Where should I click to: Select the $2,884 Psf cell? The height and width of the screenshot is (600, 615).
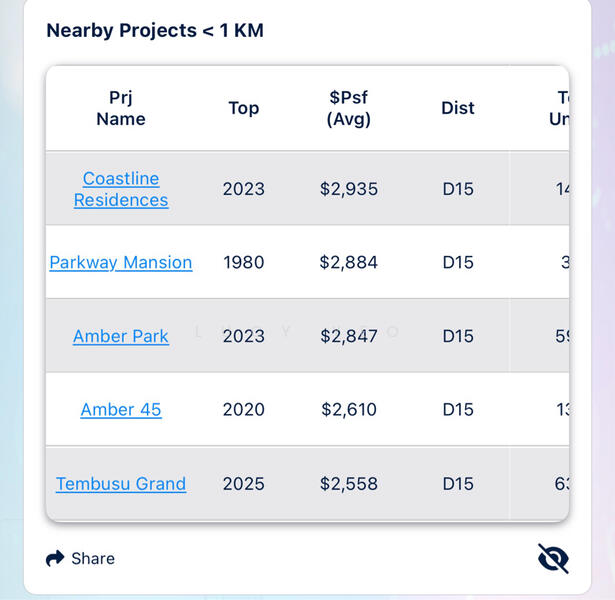point(349,262)
